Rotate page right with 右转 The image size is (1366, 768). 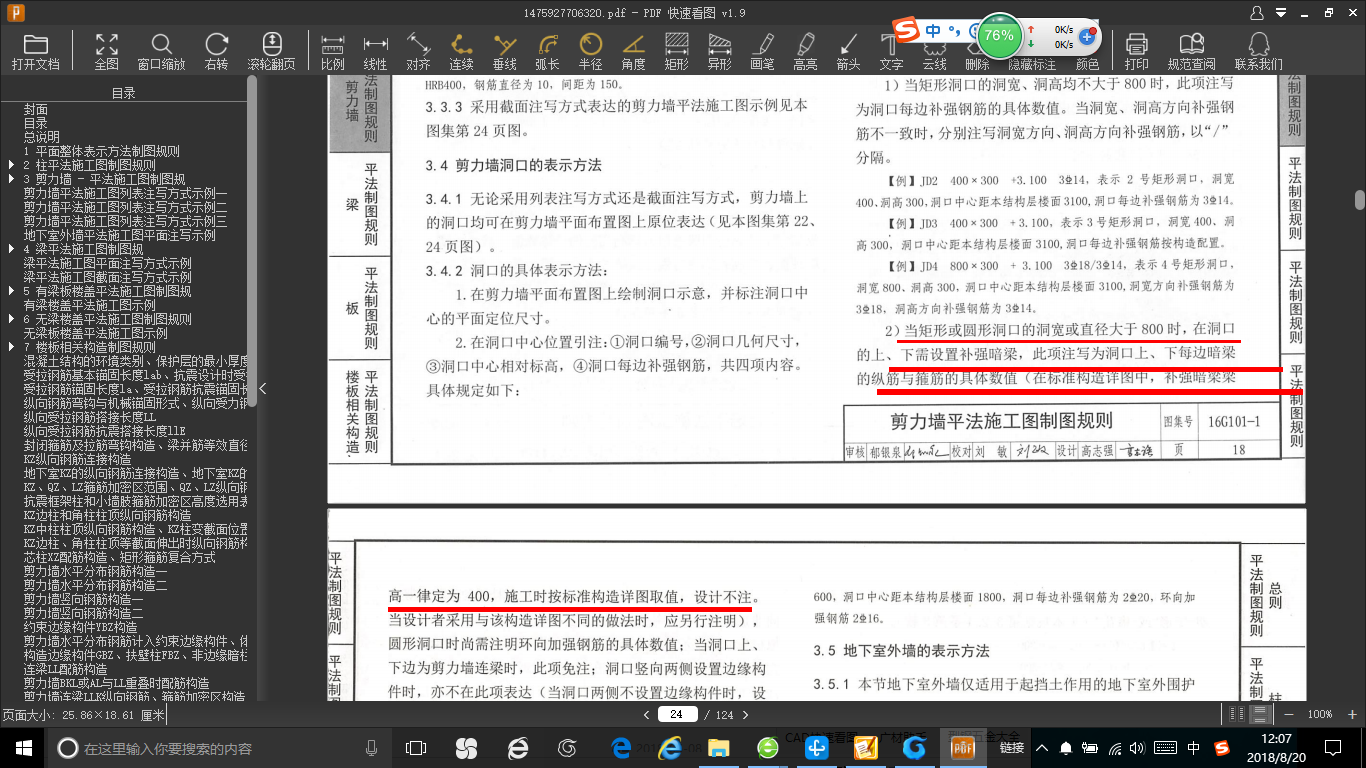click(x=216, y=51)
